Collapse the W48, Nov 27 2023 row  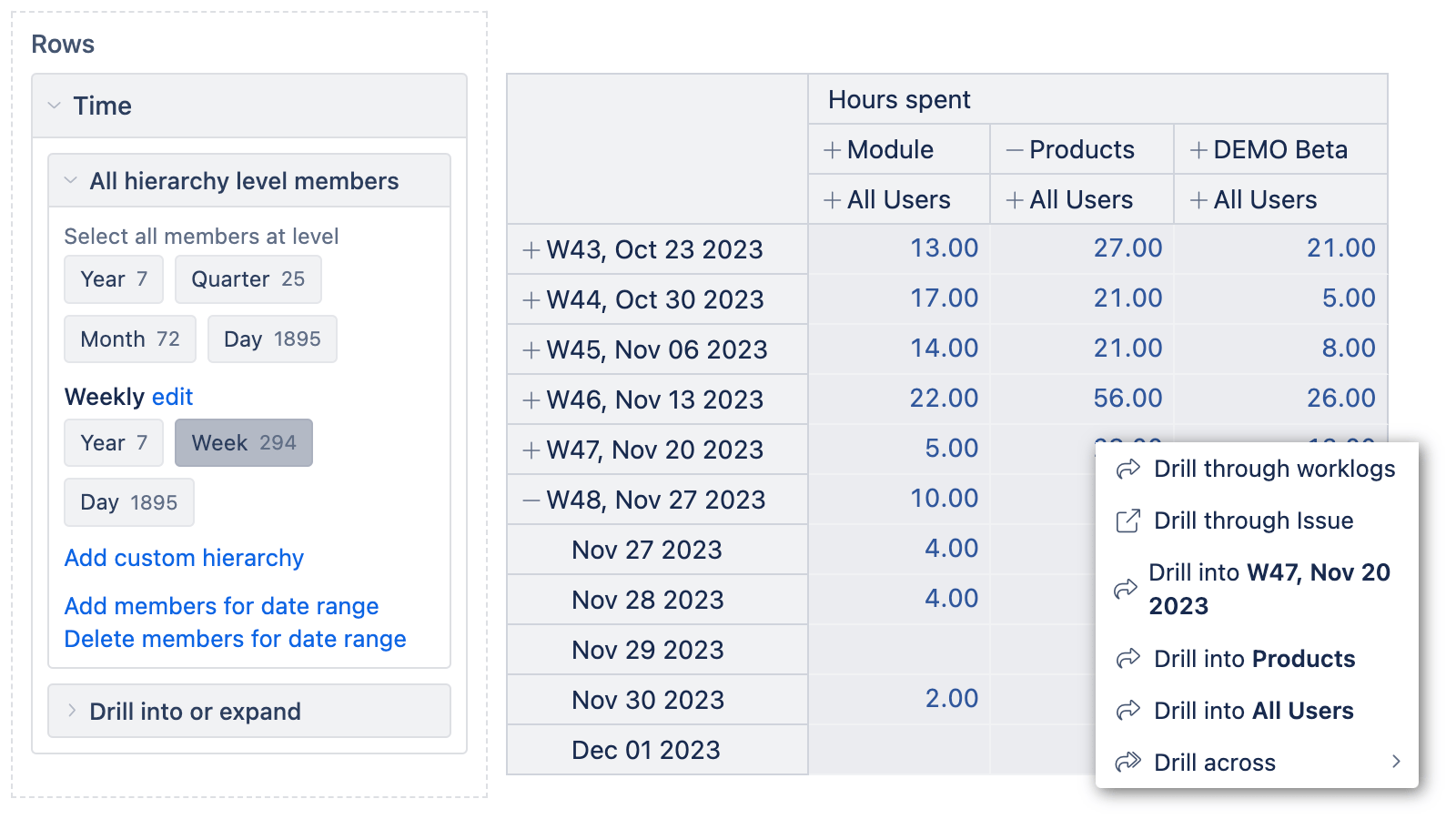[531, 500]
